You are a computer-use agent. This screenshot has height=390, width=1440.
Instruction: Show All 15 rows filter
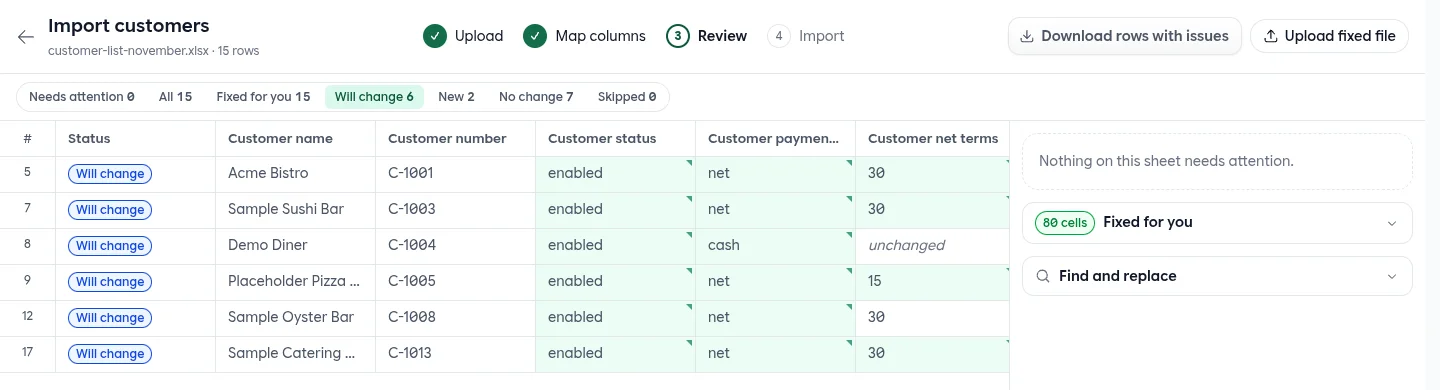[x=175, y=97]
